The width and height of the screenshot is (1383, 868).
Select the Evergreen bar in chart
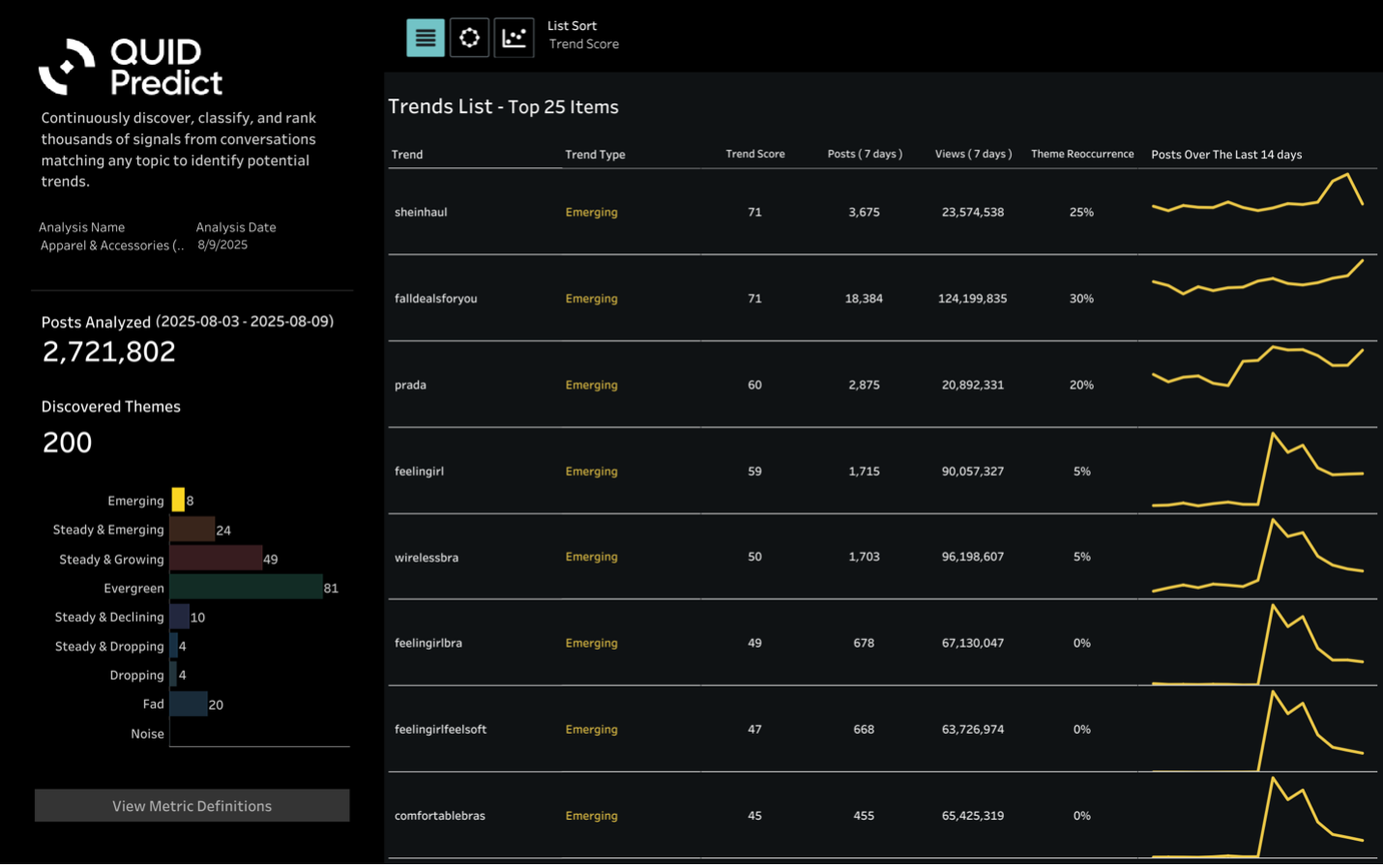coord(247,587)
